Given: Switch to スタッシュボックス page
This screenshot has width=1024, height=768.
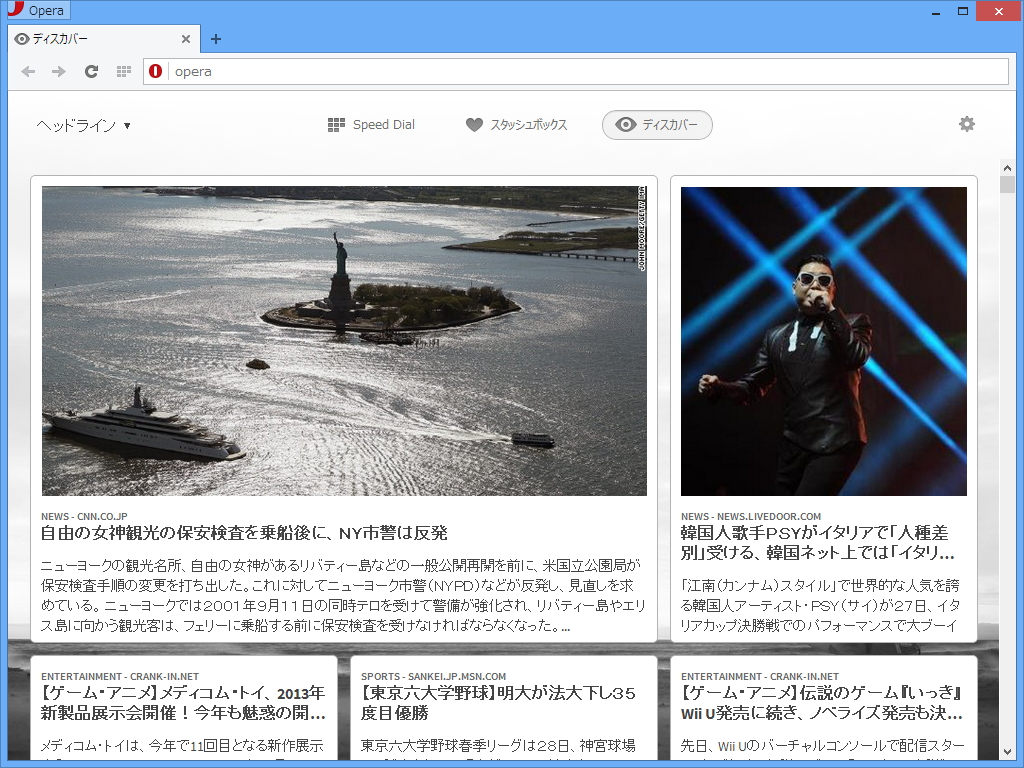Looking at the screenshot, I should point(517,125).
